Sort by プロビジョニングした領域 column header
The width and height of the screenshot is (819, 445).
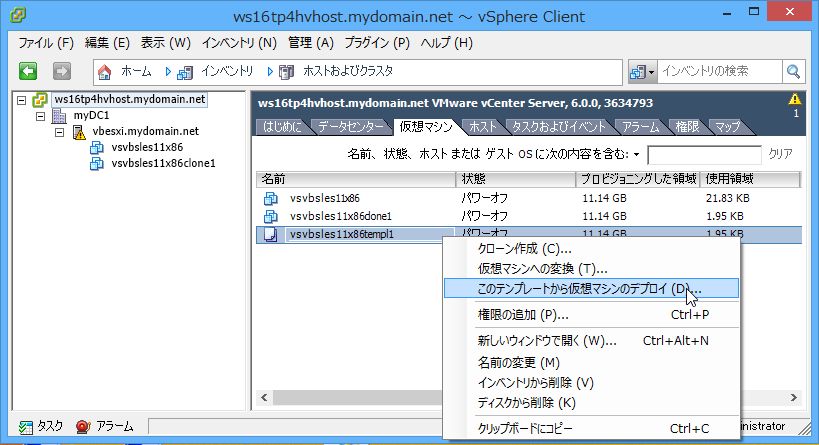[638, 179]
